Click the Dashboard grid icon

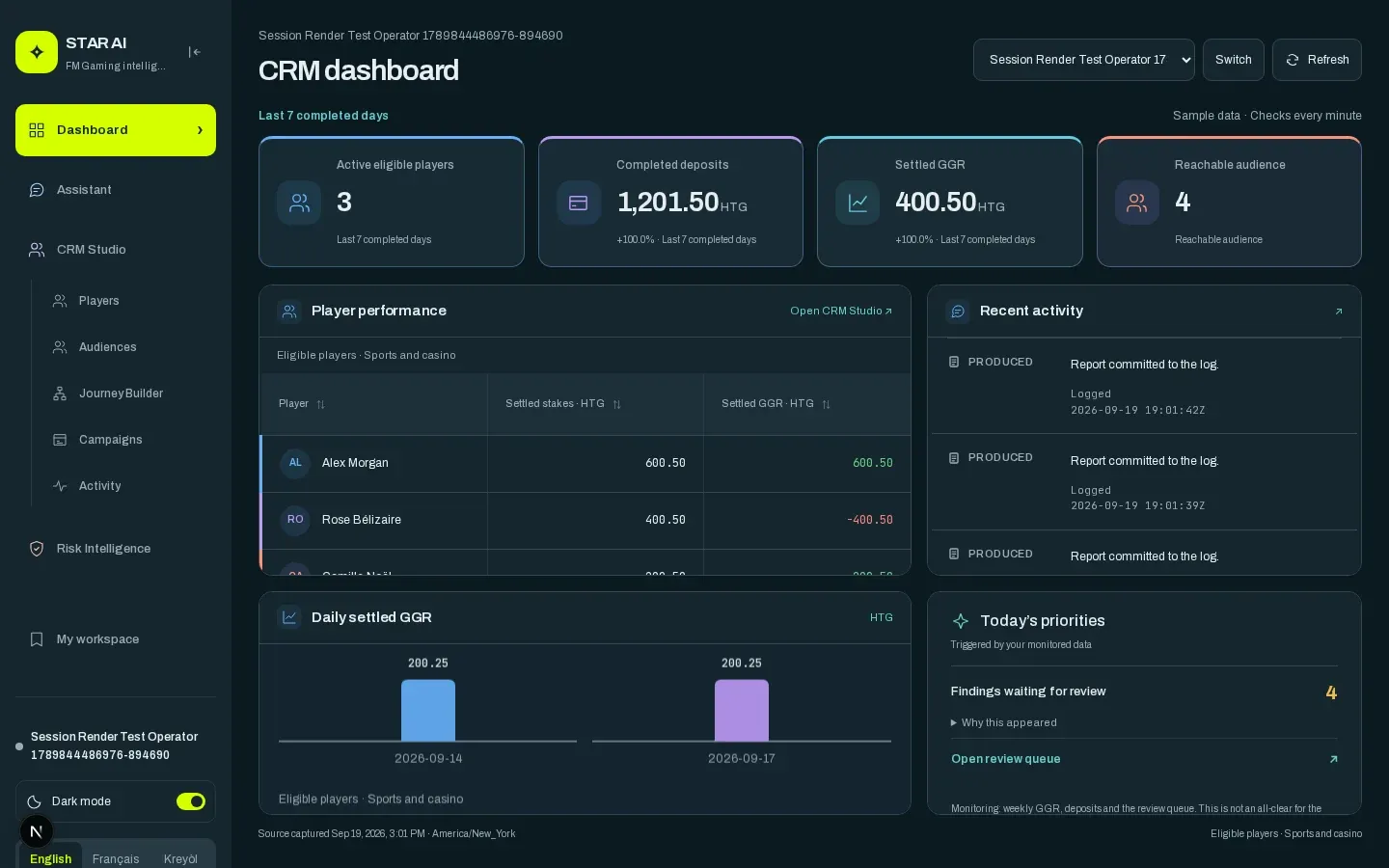coord(37,130)
